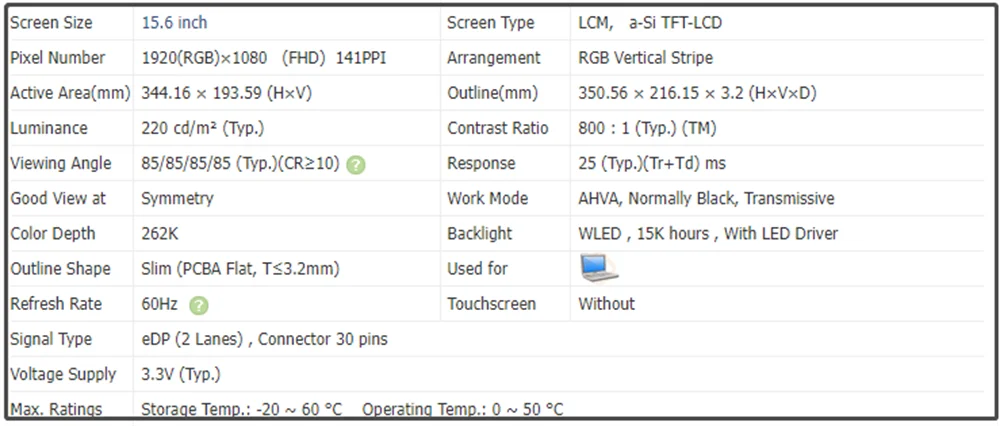The width and height of the screenshot is (1000, 426).
Task: Select the RGB Vertical Stripe arrangement value
Action: pyautogui.click(x=645, y=58)
